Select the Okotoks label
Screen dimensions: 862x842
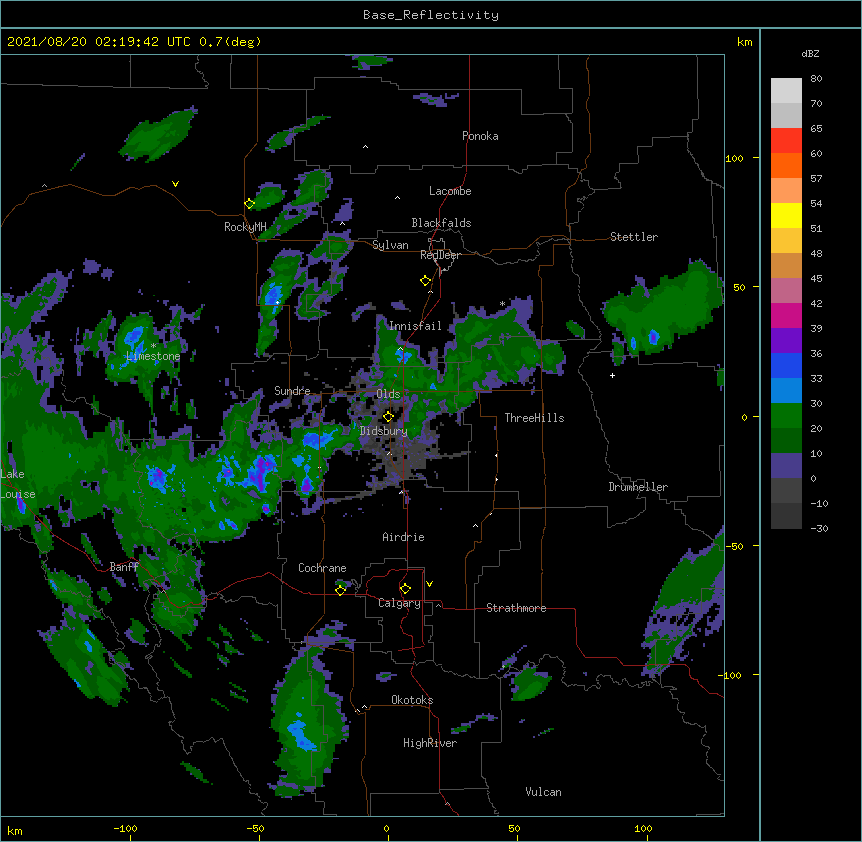point(412,700)
